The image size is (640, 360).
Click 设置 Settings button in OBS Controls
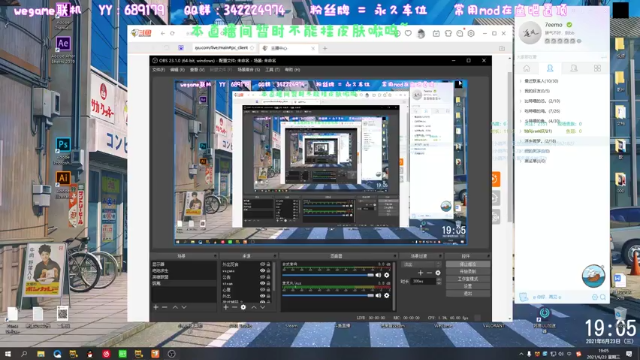tap(468, 286)
